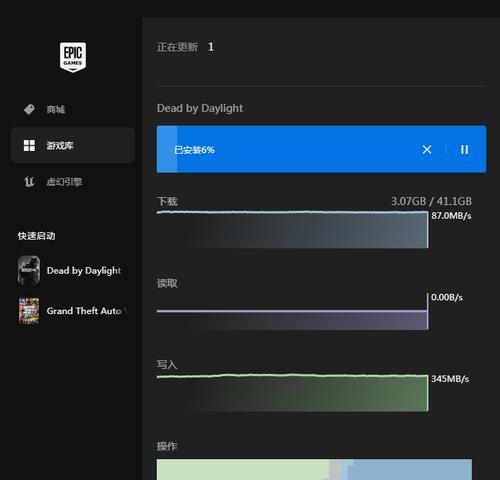
Task: Switch to 游戏库 in sidebar
Action: point(73,145)
